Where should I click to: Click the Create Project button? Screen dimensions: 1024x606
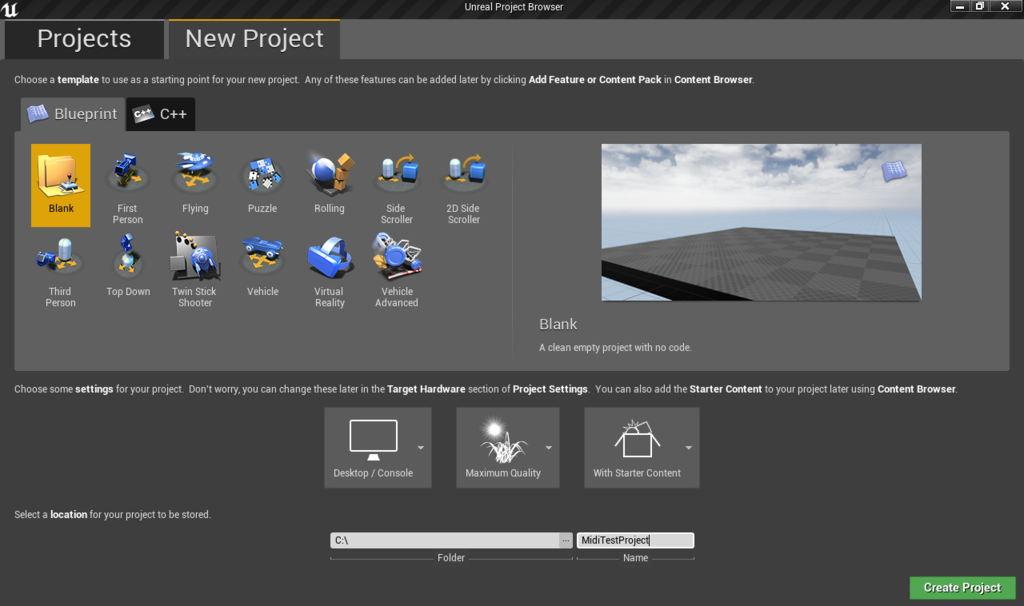click(962, 588)
